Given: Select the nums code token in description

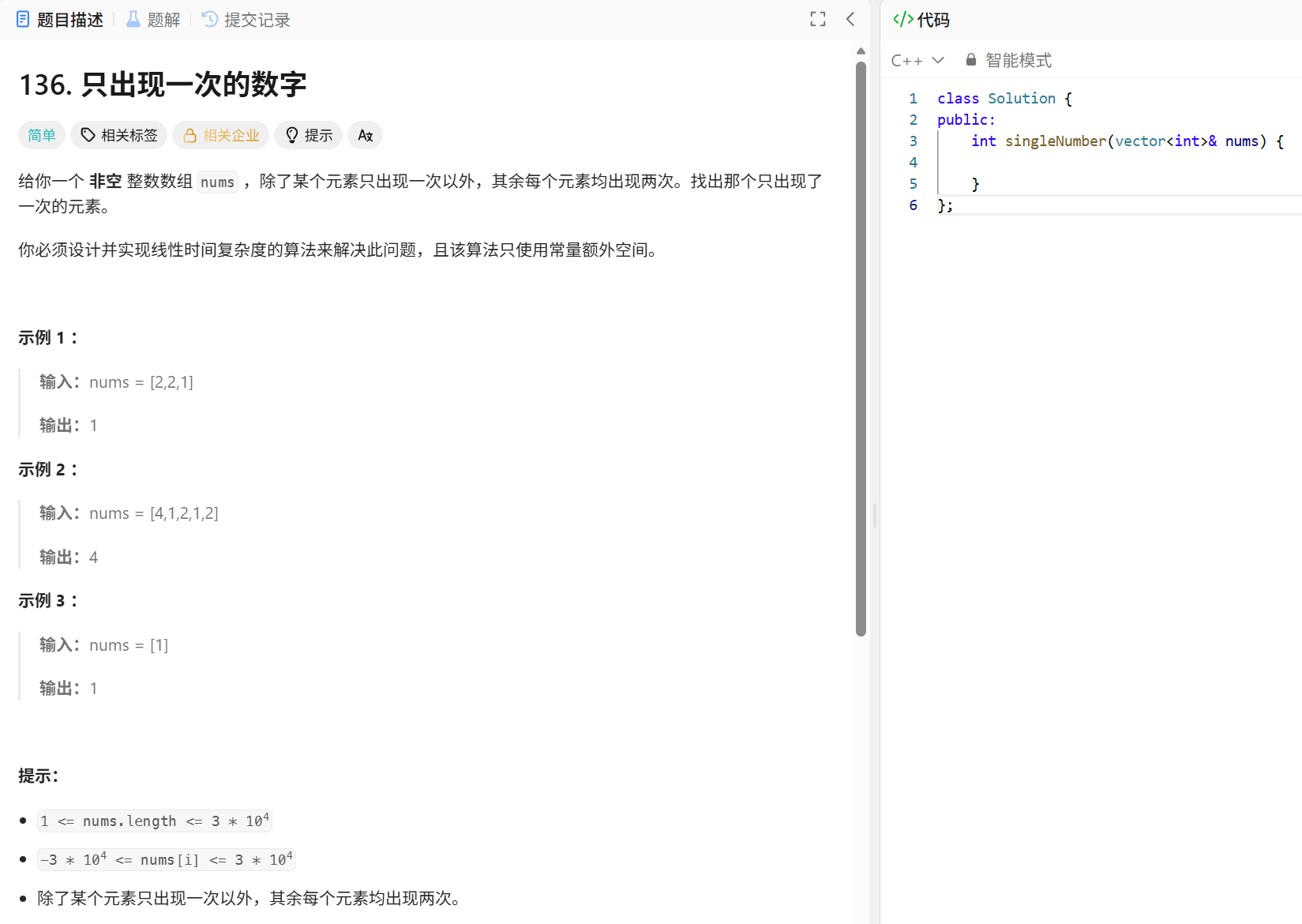Looking at the screenshot, I should (217, 182).
